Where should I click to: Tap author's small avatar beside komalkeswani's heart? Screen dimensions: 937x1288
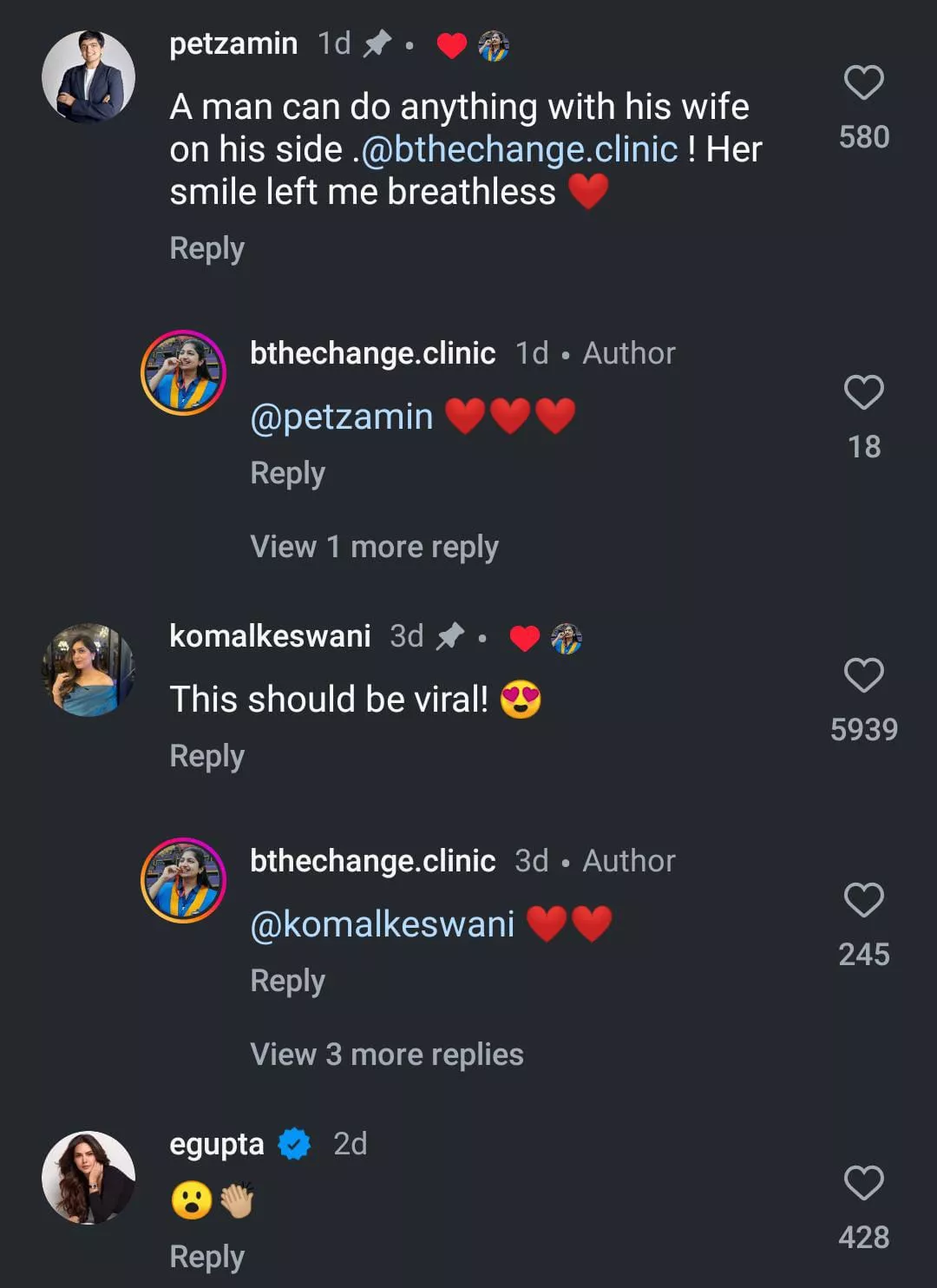(x=567, y=639)
